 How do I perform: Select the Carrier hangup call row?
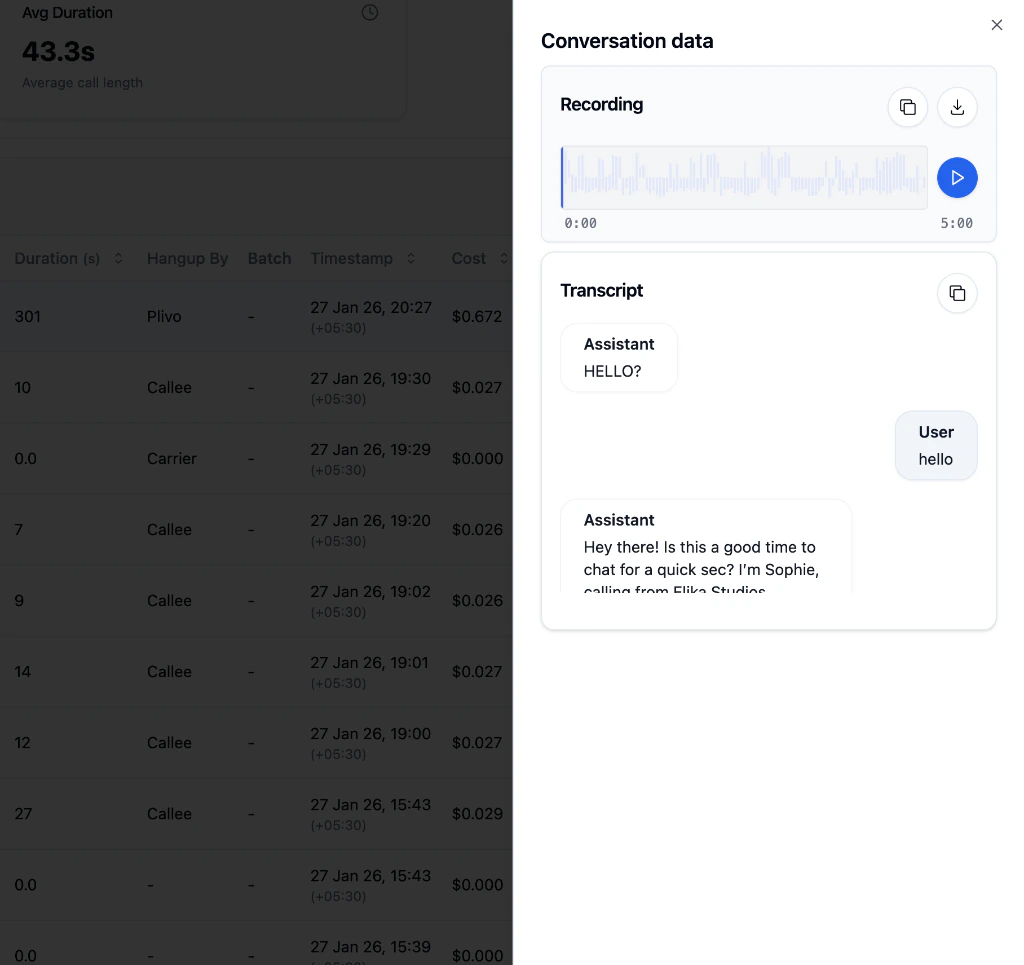[x=200, y=458]
